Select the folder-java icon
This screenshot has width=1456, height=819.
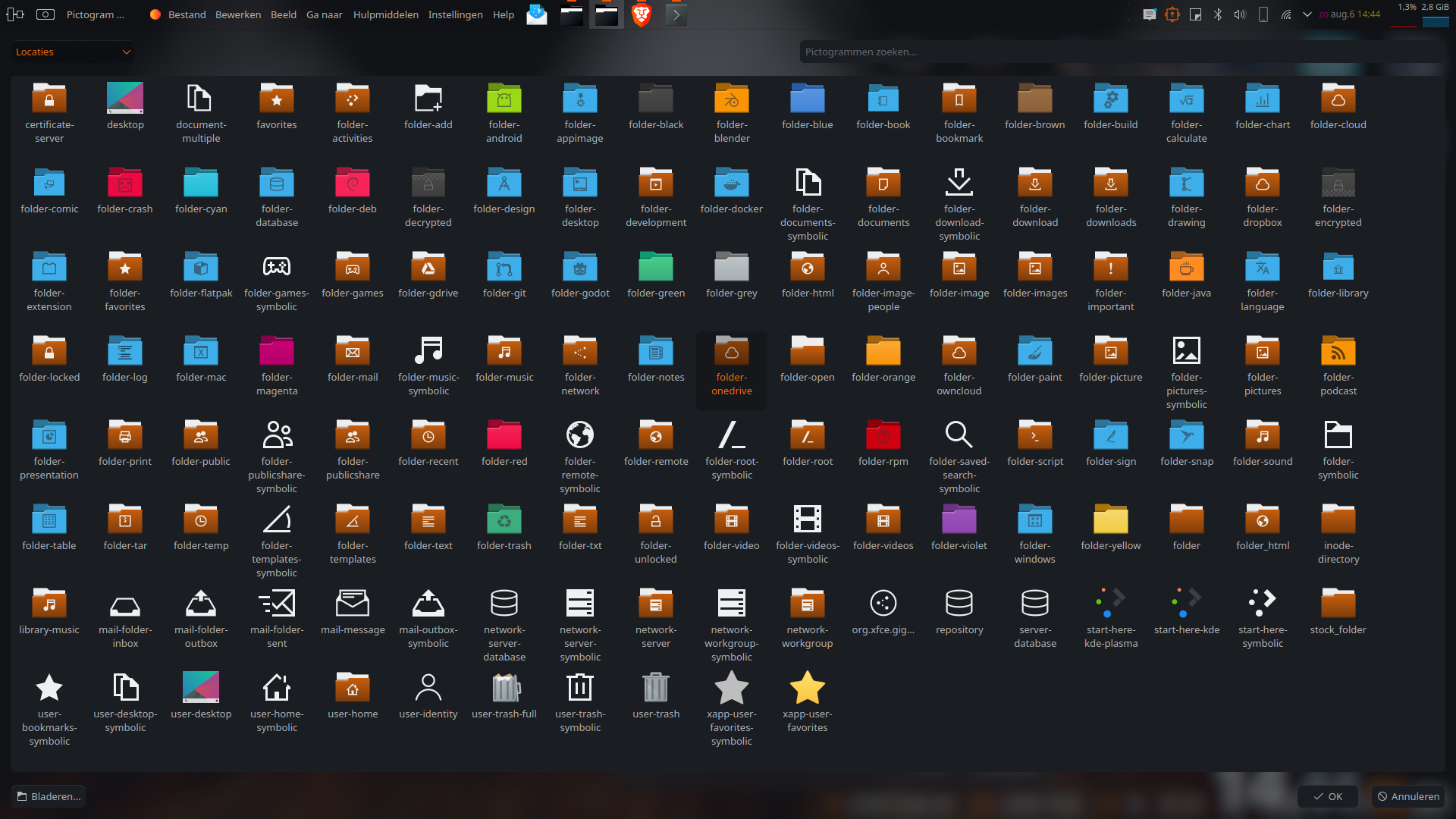[1186, 268]
